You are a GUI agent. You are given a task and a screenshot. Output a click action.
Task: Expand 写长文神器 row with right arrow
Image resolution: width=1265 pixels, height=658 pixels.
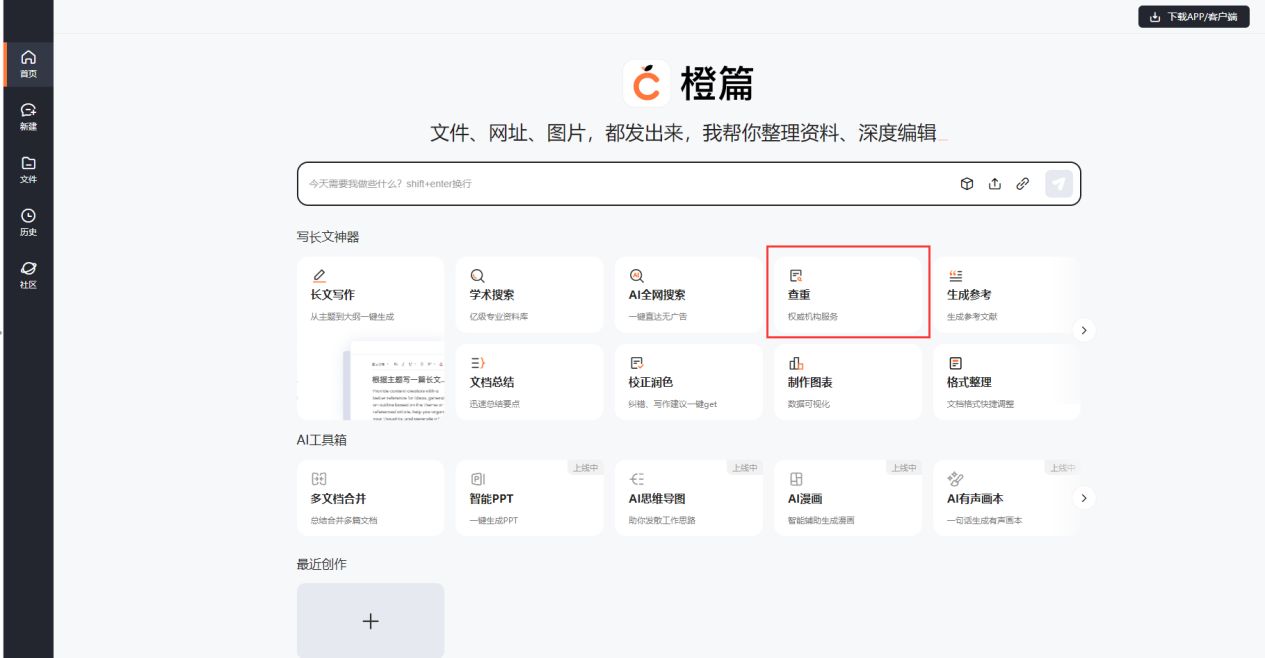(x=1084, y=330)
